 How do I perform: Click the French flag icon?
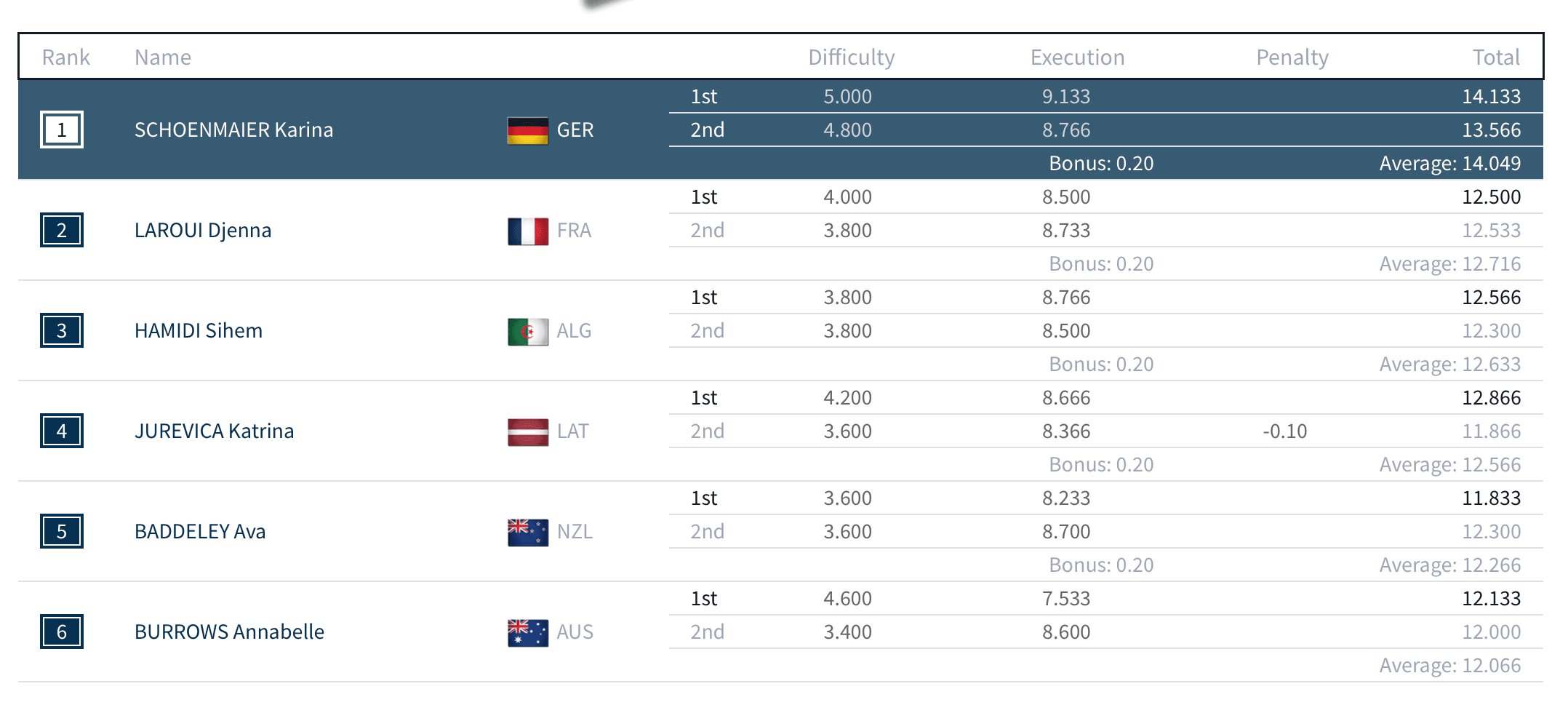click(528, 231)
